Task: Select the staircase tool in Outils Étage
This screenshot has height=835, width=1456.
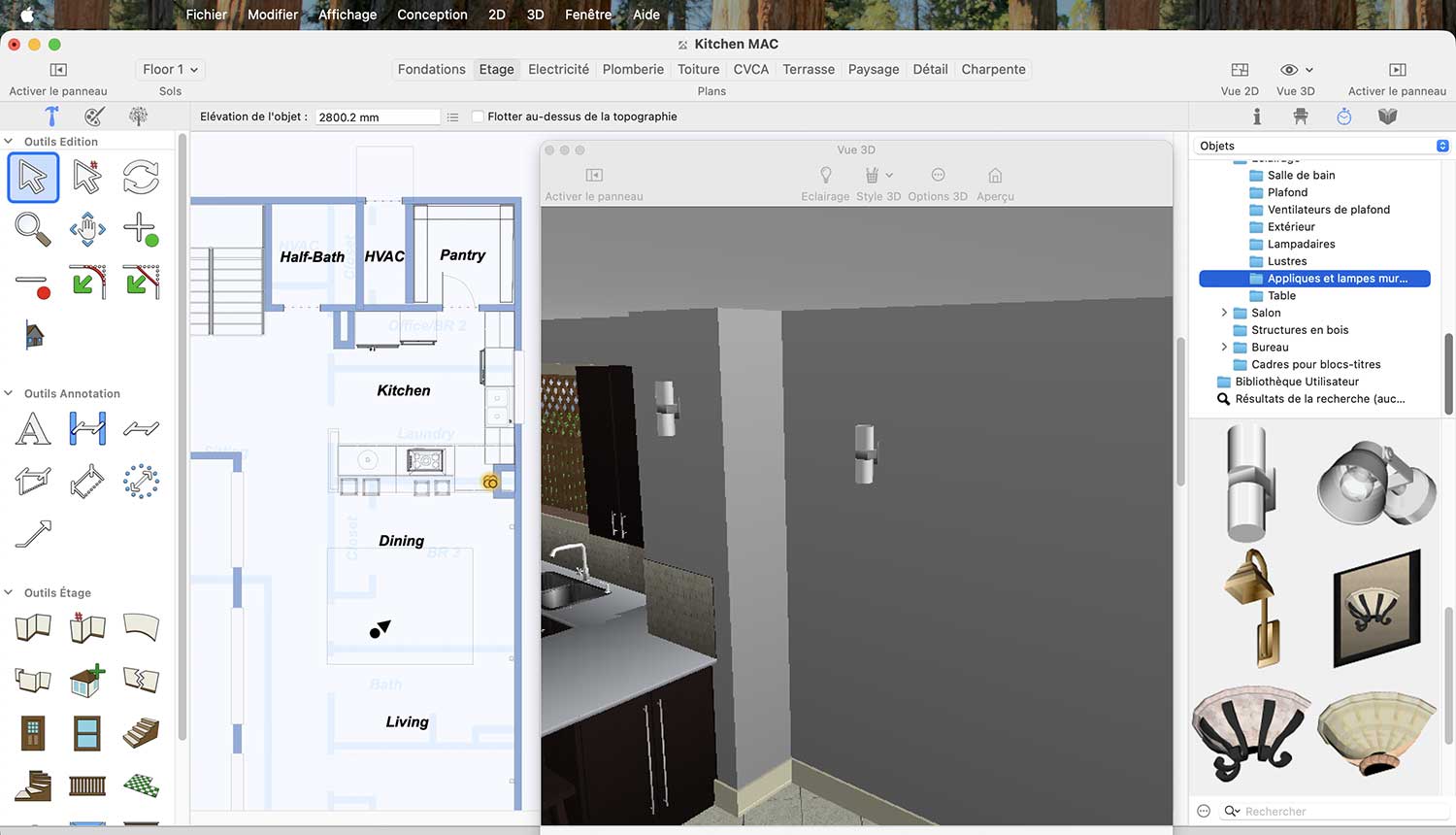Action: [x=141, y=731]
